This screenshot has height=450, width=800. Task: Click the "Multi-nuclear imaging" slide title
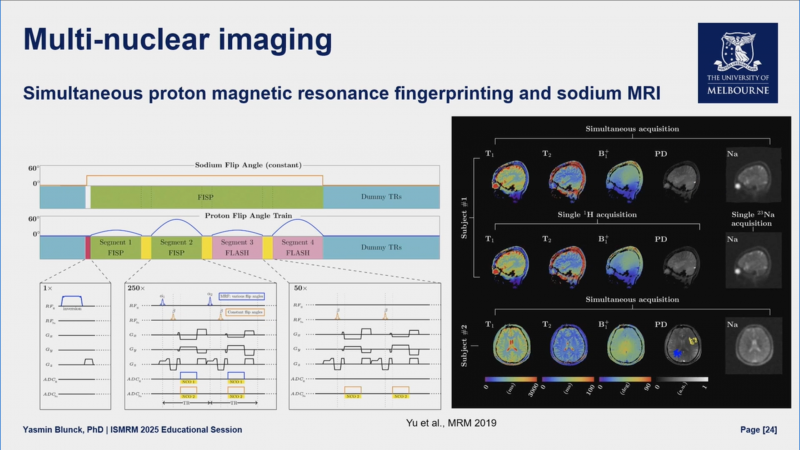coord(178,40)
